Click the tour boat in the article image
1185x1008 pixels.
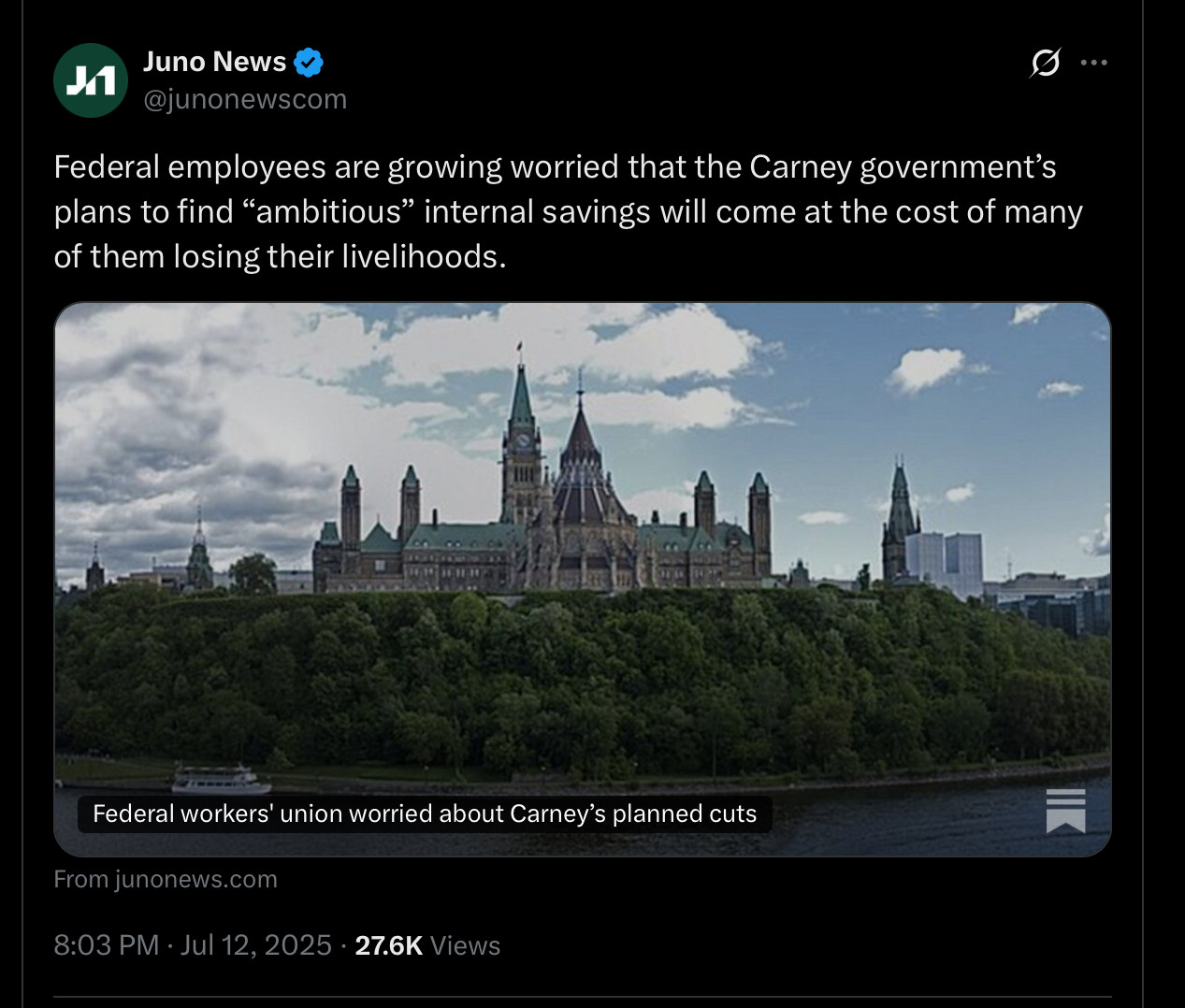pyautogui.click(x=220, y=779)
